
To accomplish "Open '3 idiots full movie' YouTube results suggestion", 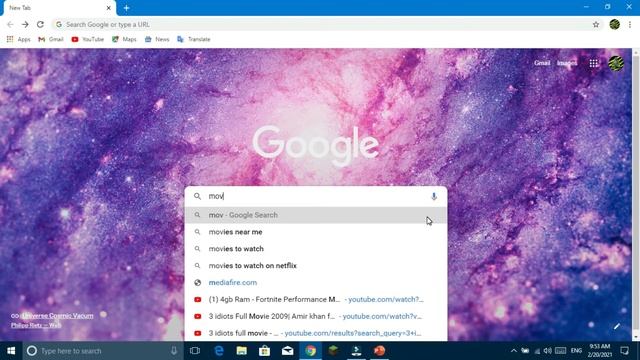I will [316, 333].
